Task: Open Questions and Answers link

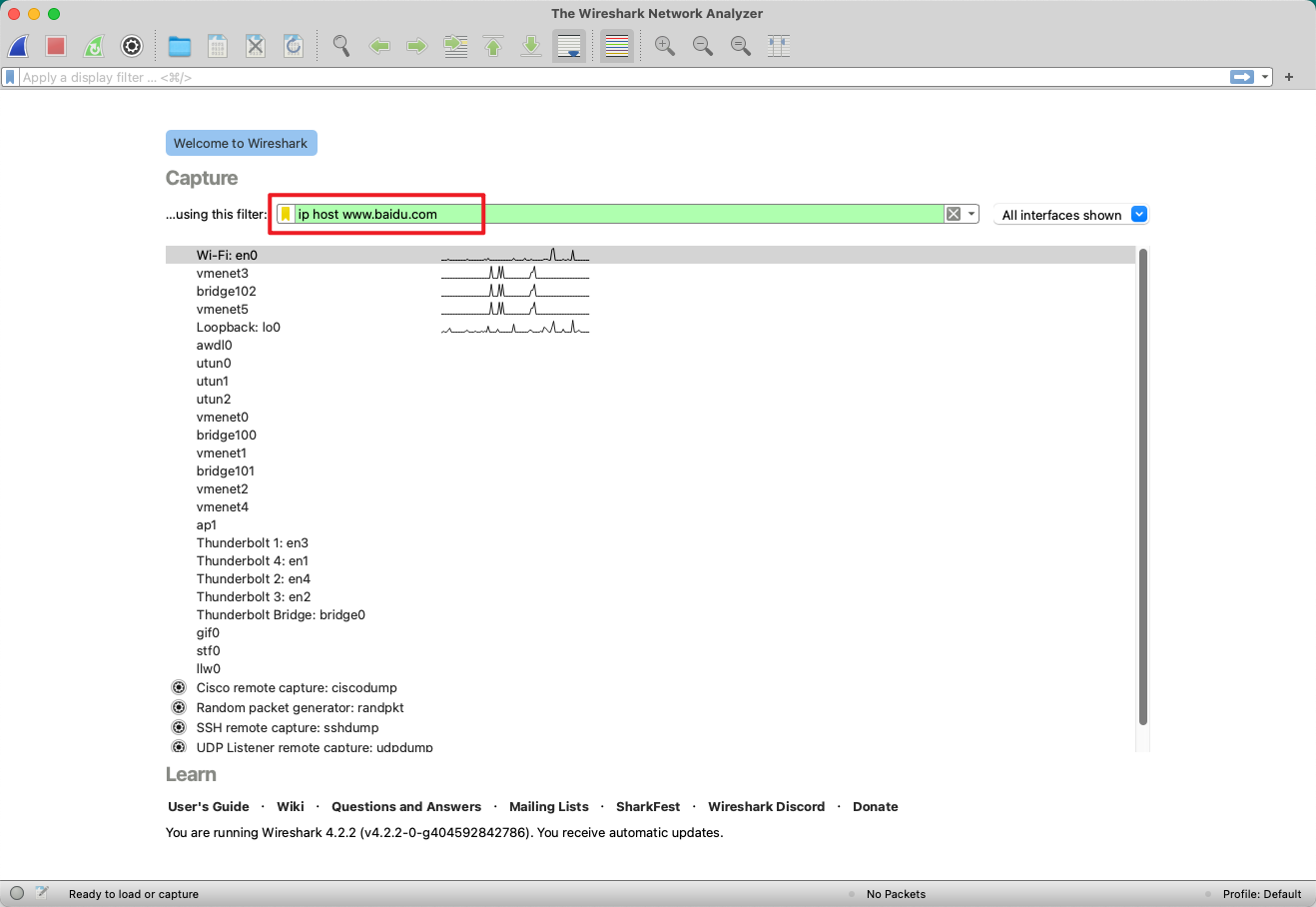Action: click(x=406, y=806)
